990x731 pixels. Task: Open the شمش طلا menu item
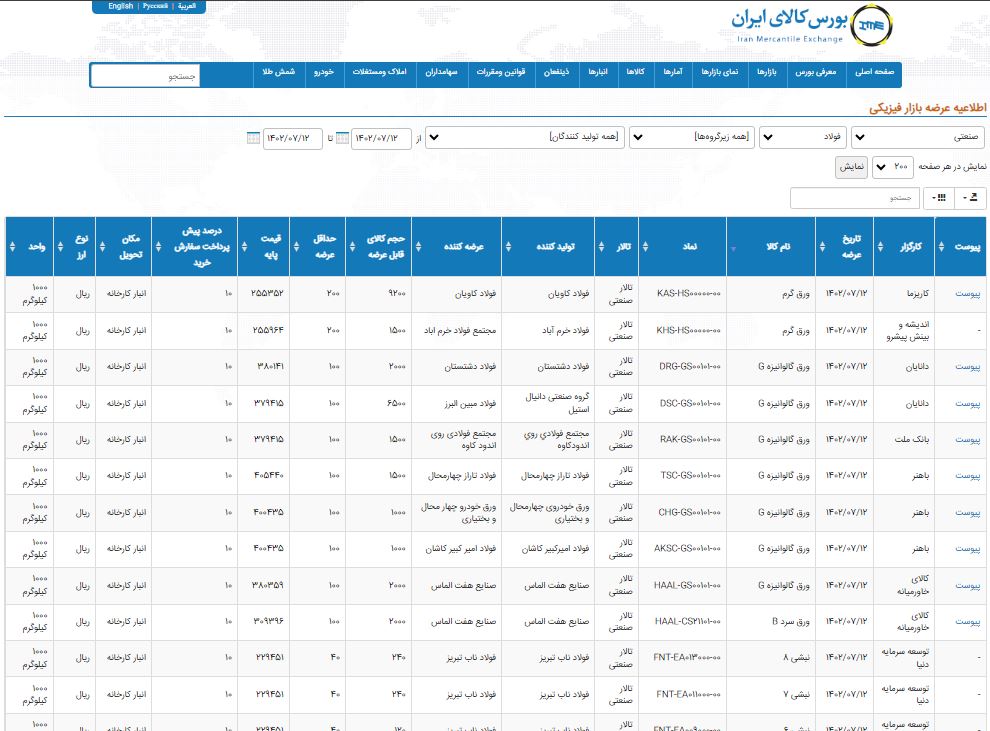278,72
